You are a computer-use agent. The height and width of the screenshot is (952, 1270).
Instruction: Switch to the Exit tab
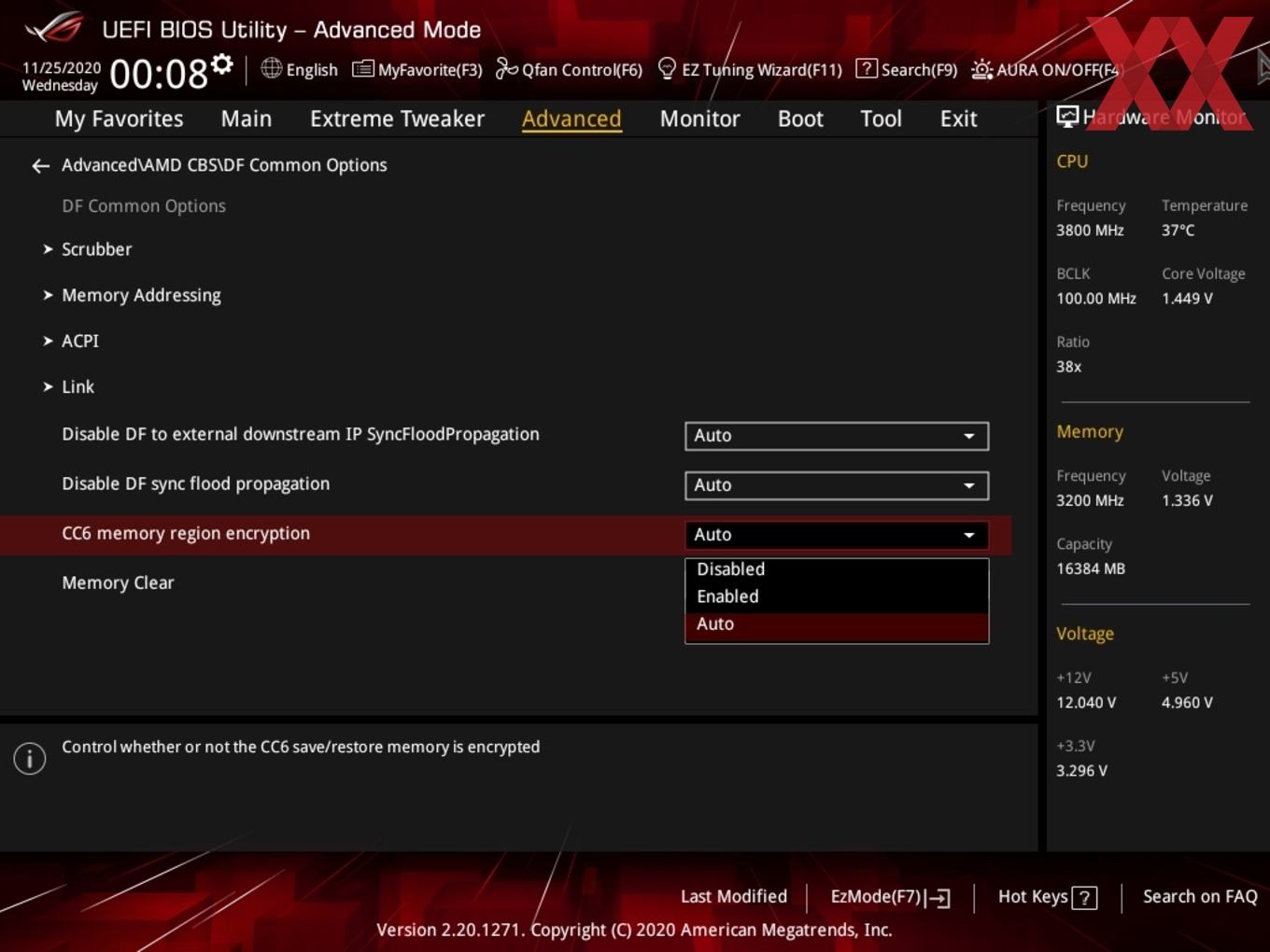(958, 119)
